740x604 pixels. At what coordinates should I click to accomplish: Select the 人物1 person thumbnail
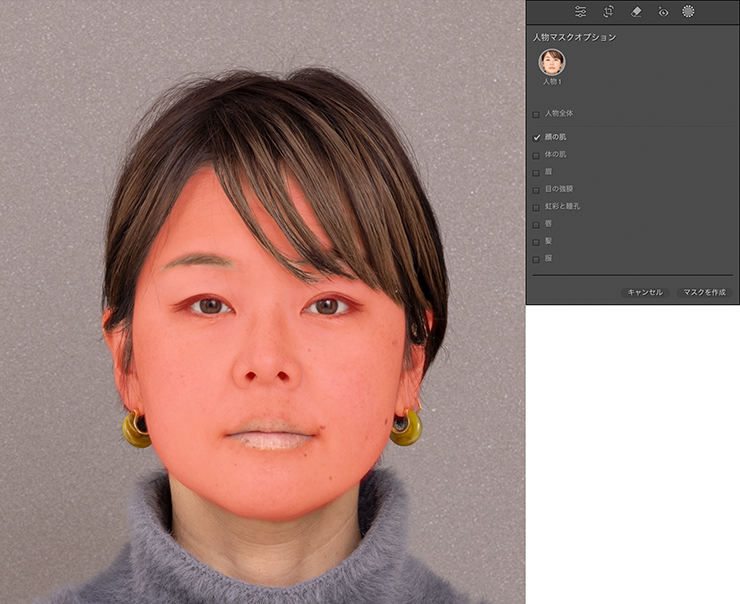coord(551,62)
